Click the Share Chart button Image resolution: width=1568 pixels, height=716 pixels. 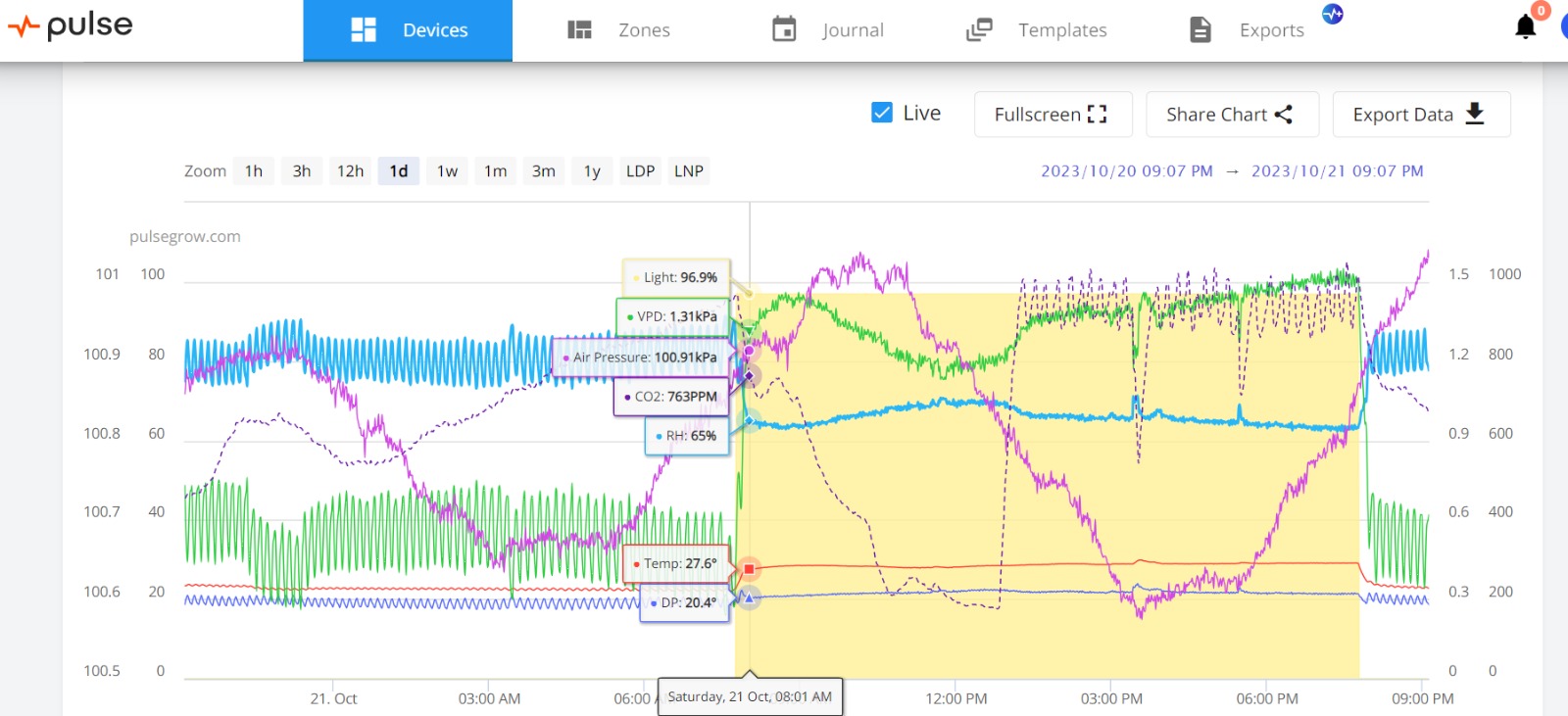coord(1232,115)
